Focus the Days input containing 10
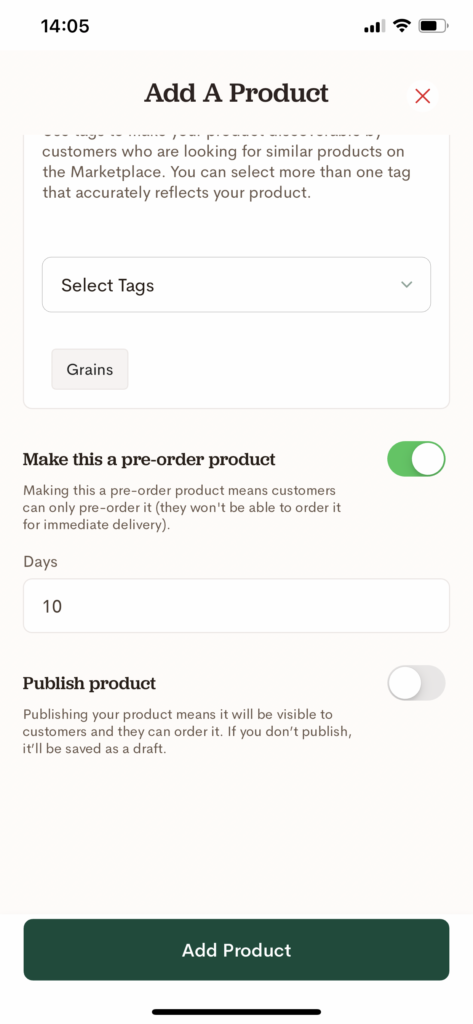 click(236, 606)
